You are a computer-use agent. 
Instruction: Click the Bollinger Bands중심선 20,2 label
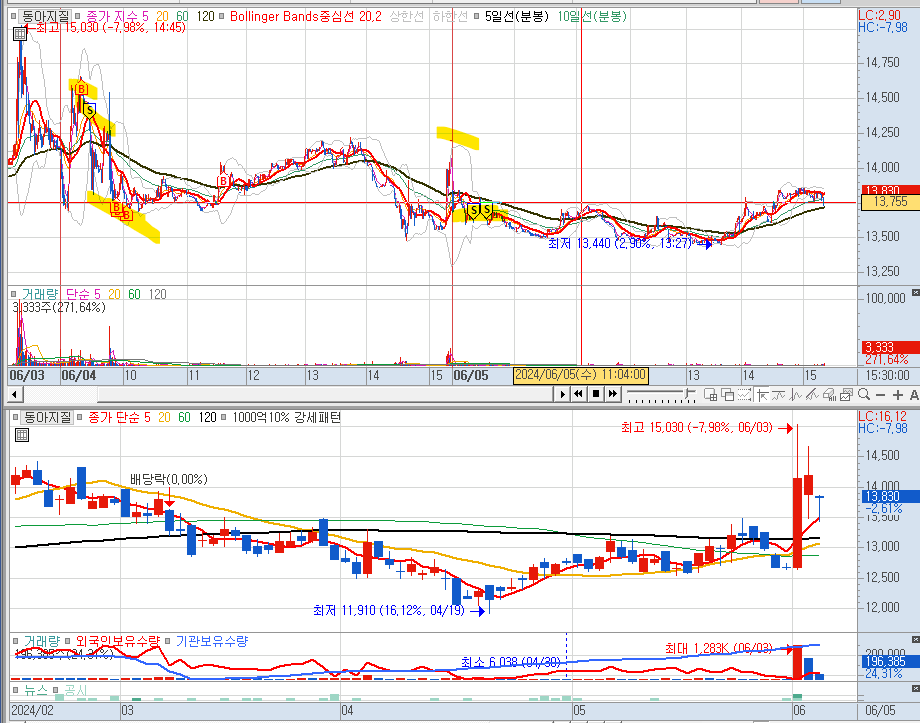click(305, 16)
